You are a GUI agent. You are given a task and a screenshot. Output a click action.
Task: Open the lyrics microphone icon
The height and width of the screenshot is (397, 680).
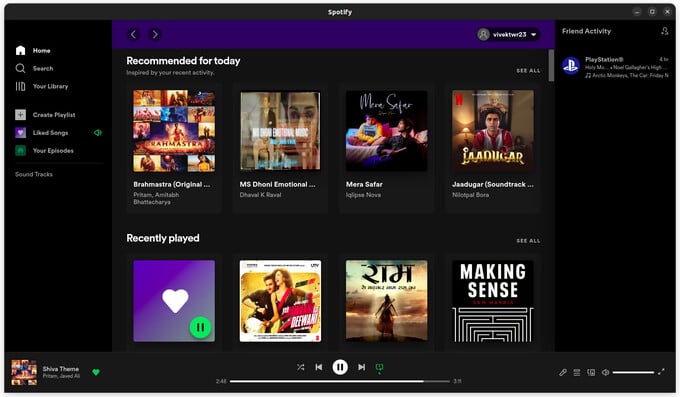[x=562, y=372]
